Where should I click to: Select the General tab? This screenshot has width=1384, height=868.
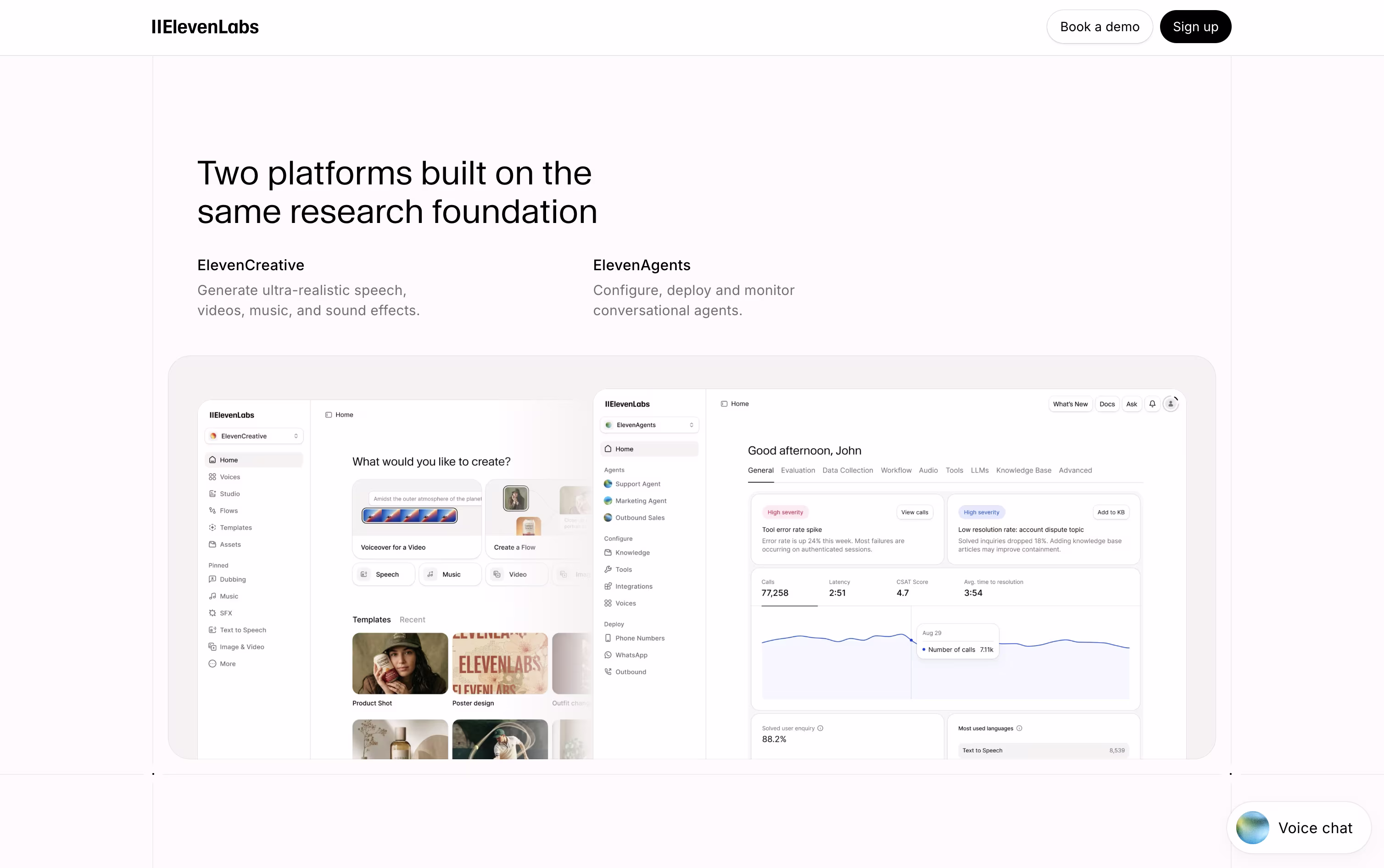click(x=760, y=470)
